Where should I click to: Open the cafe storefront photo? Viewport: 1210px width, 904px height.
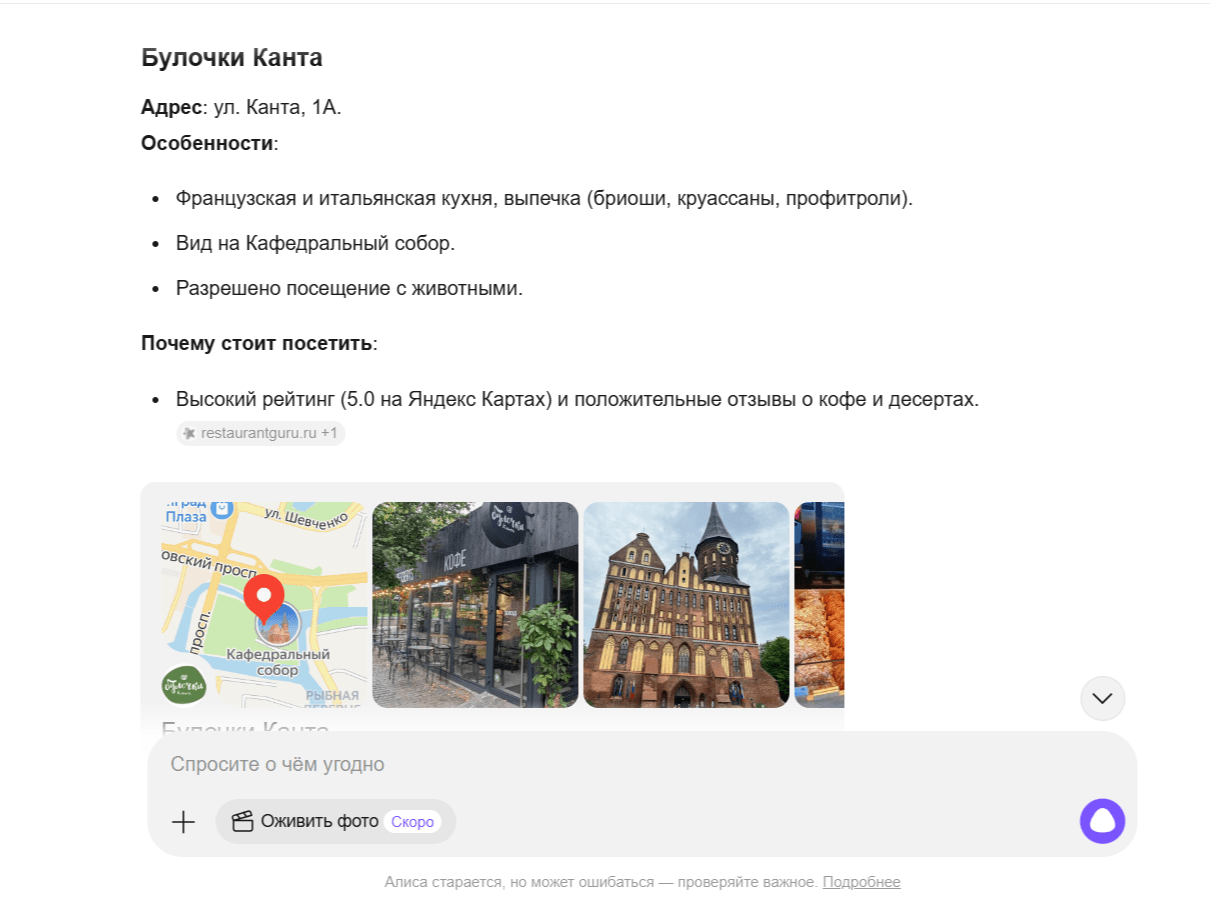[x=475, y=604]
